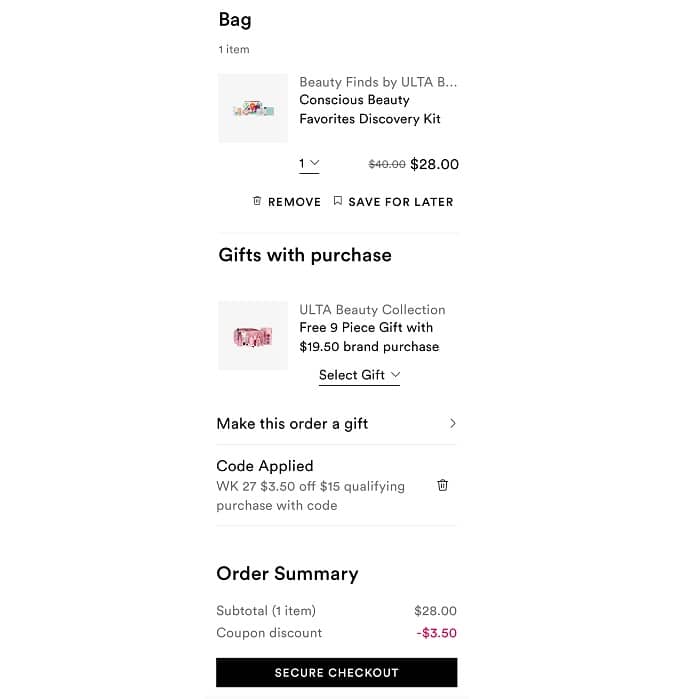Open the Discovery Kit product thumbnail
The width and height of the screenshot is (700, 699).
click(x=253, y=108)
